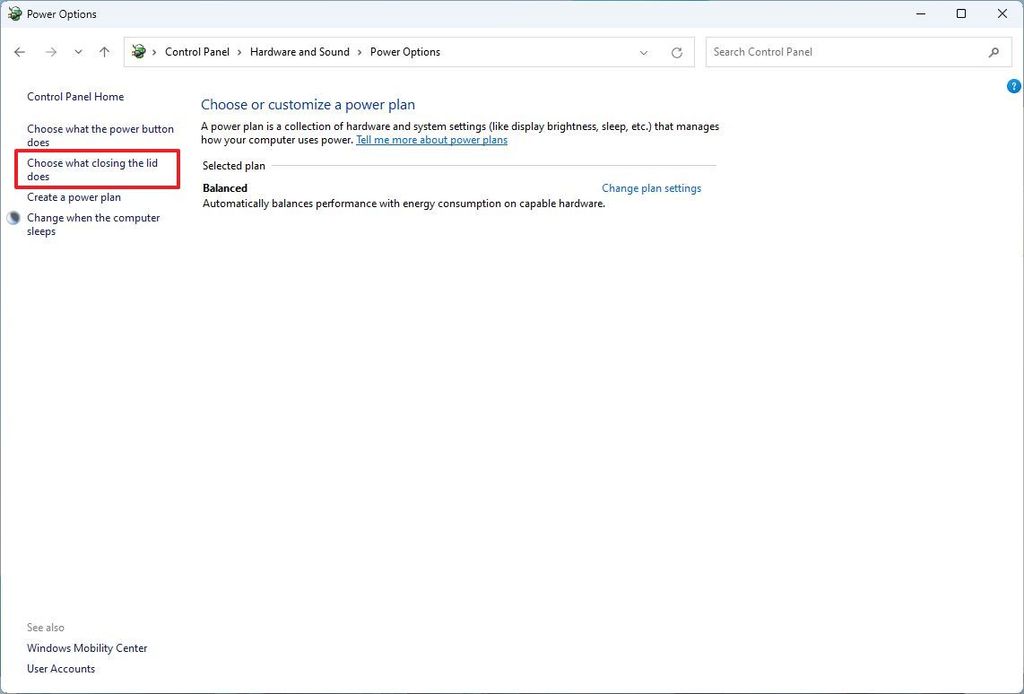Click the forward navigation arrow
The height and width of the screenshot is (694, 1024).
coord(50,51)
